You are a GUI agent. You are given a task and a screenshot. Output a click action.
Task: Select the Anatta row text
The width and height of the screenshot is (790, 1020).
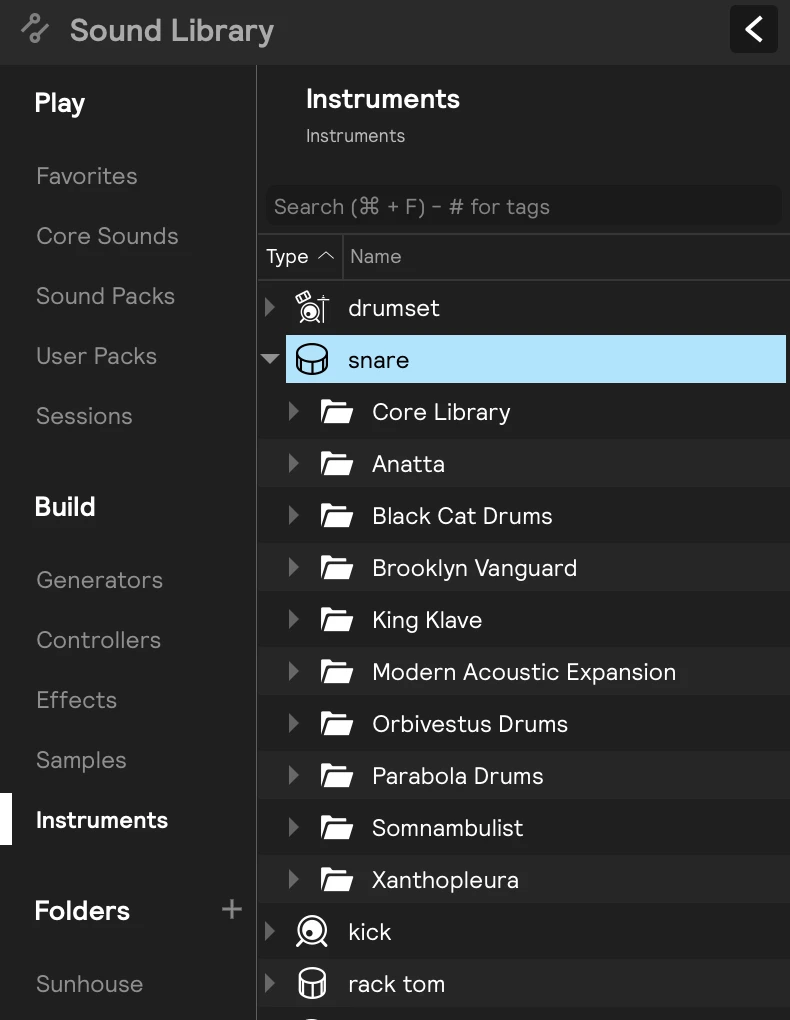click(x=408, y=464)
